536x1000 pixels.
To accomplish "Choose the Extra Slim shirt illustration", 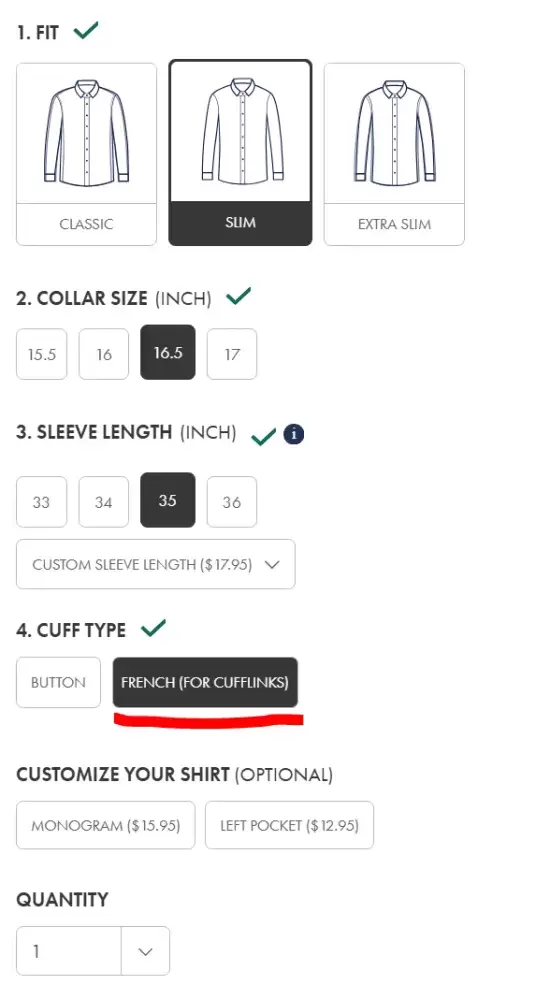I will (394, 133).
